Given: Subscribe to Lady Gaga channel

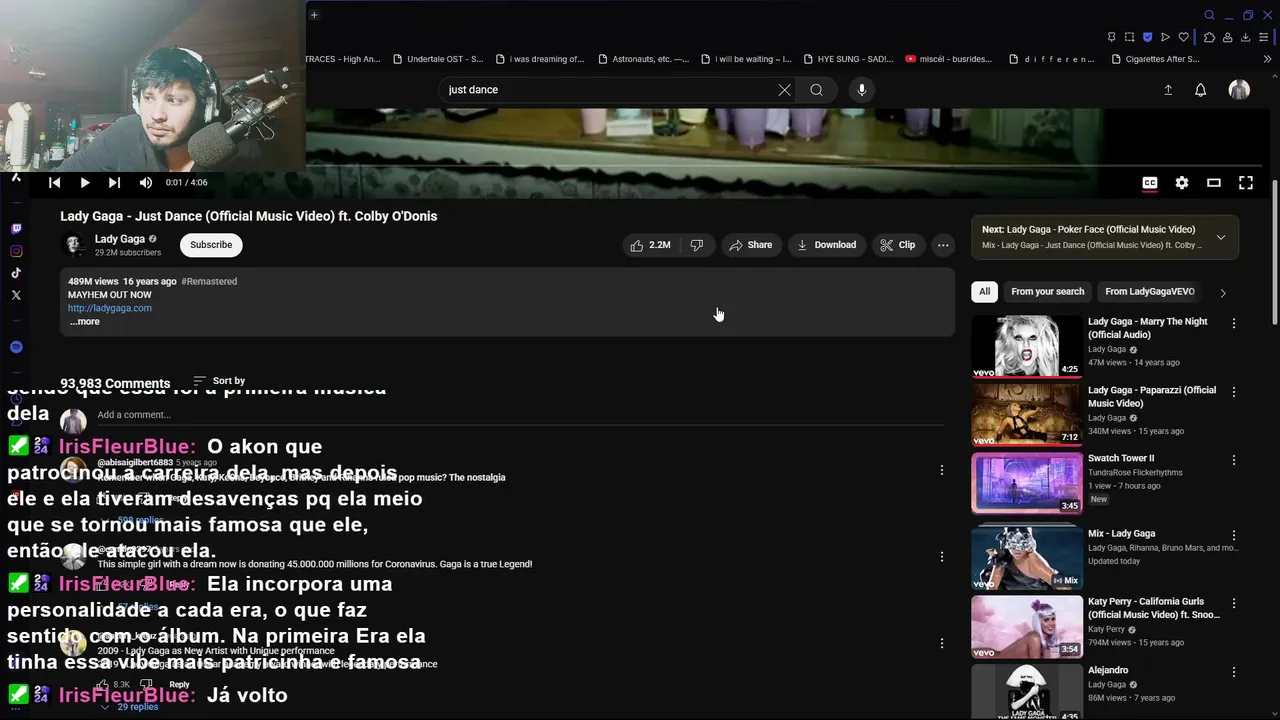Looking at the screenshot, I should click(x=211, y=245).
